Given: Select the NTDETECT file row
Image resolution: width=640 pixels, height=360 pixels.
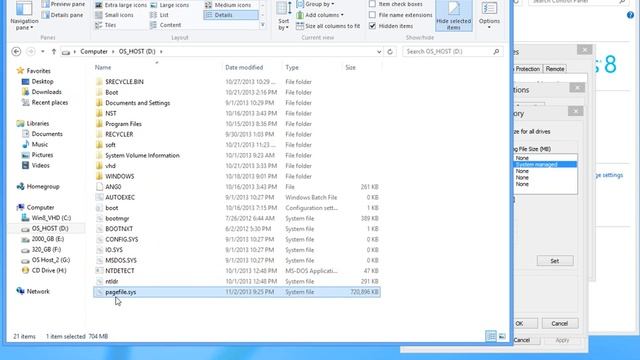Looking at the screenshot, I should point(237,271).
